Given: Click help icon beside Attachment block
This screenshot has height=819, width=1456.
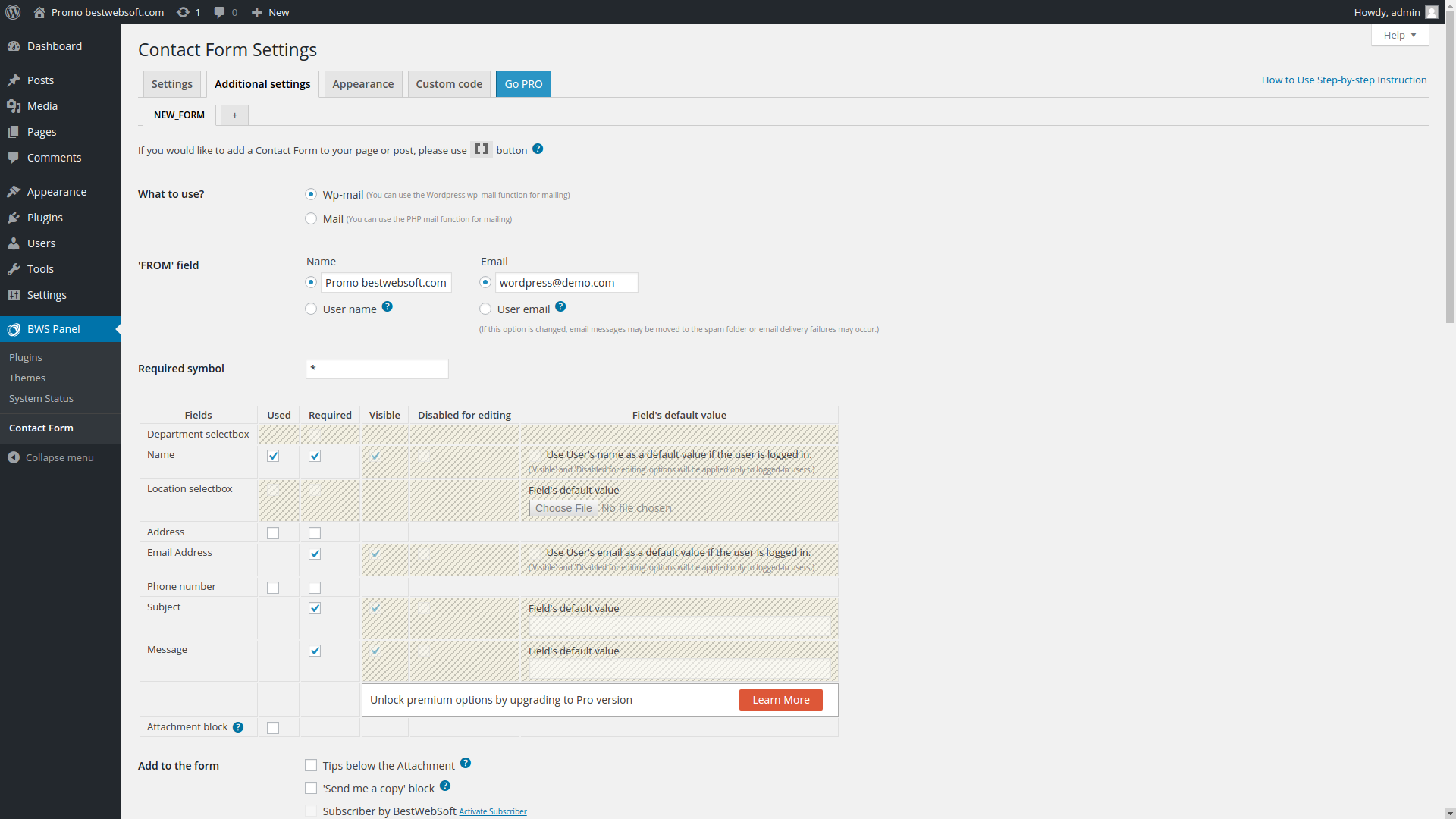Looking at the screenshot, I should 238,727.
